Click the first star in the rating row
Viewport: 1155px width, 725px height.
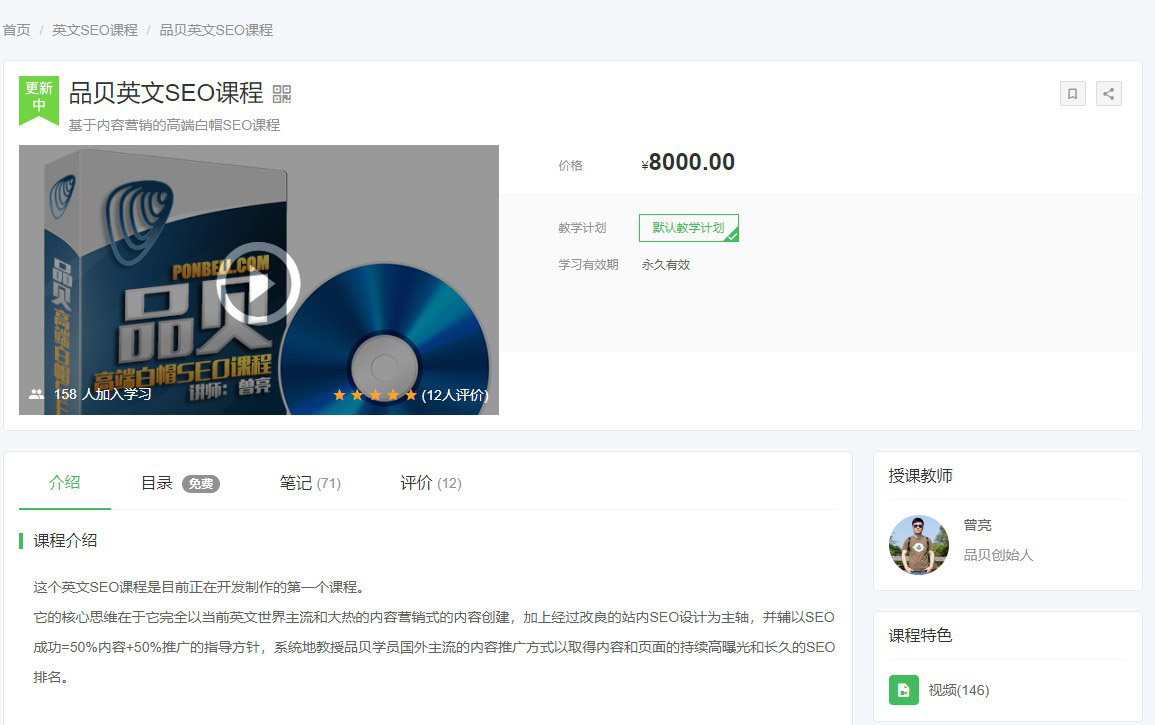coord(338,395)
